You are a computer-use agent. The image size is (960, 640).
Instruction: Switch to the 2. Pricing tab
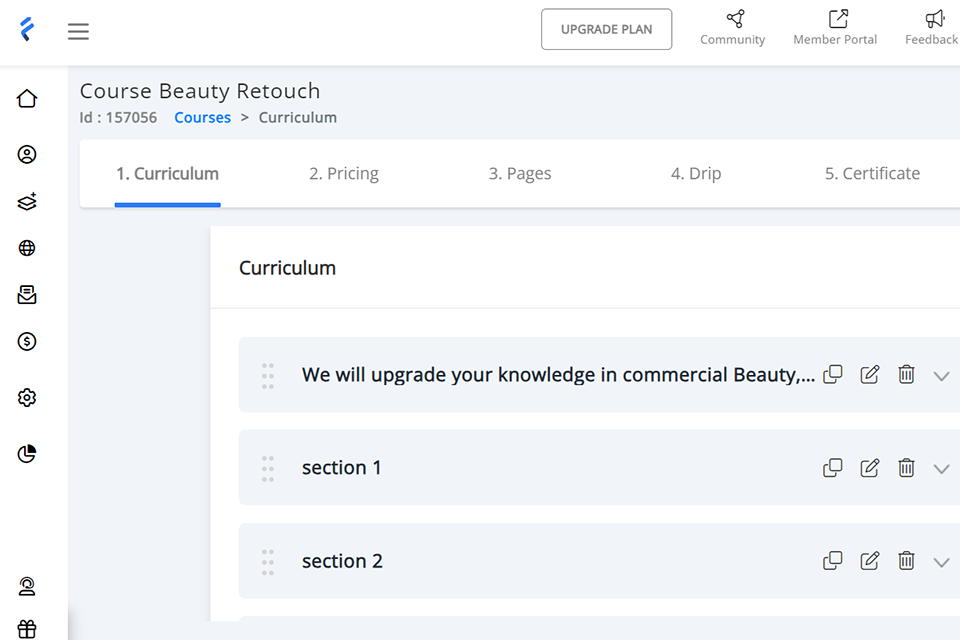point(344,174)
